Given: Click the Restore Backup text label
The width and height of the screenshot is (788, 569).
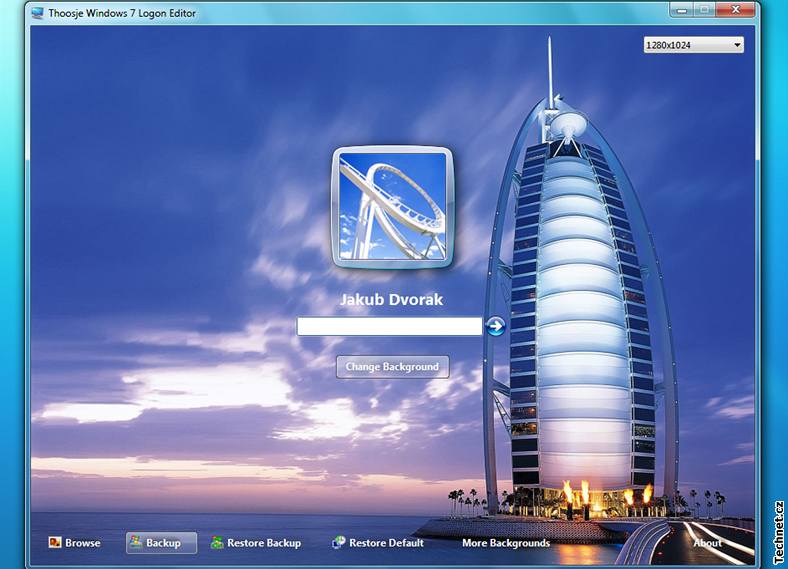Looking at the screenshot, I should [x=264, y=543].
